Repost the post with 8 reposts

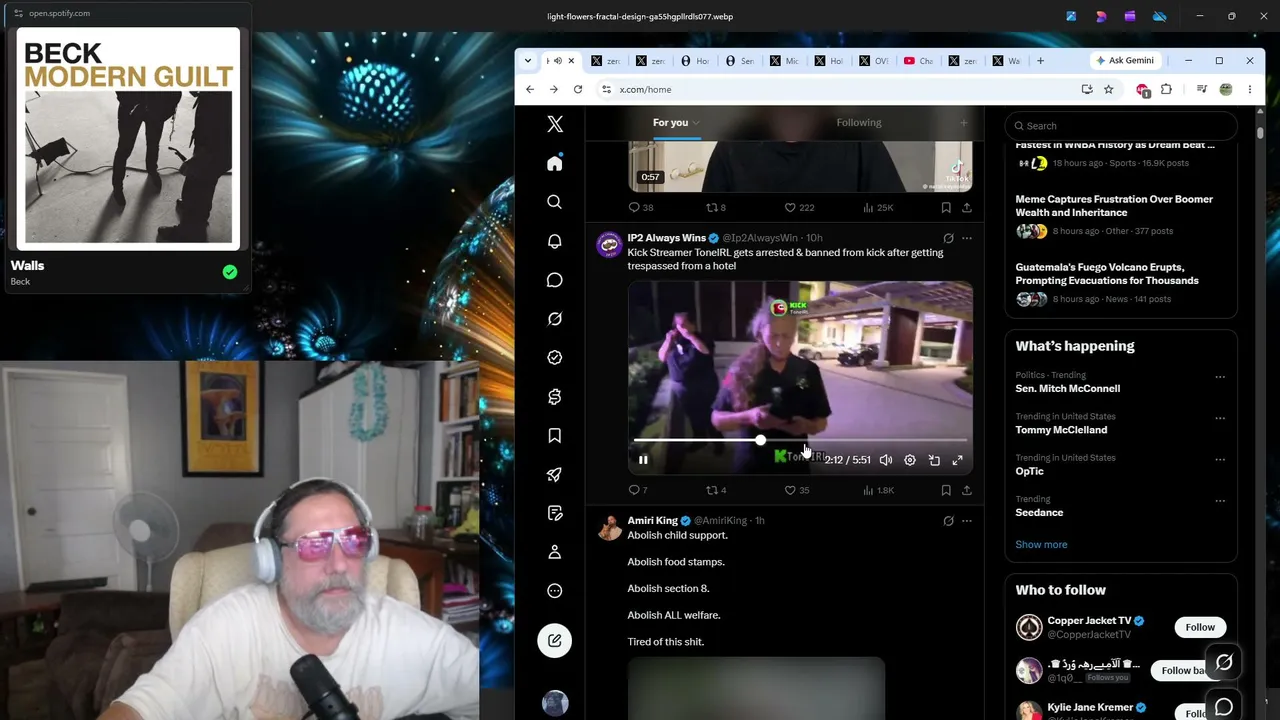(x=716, y=207)
